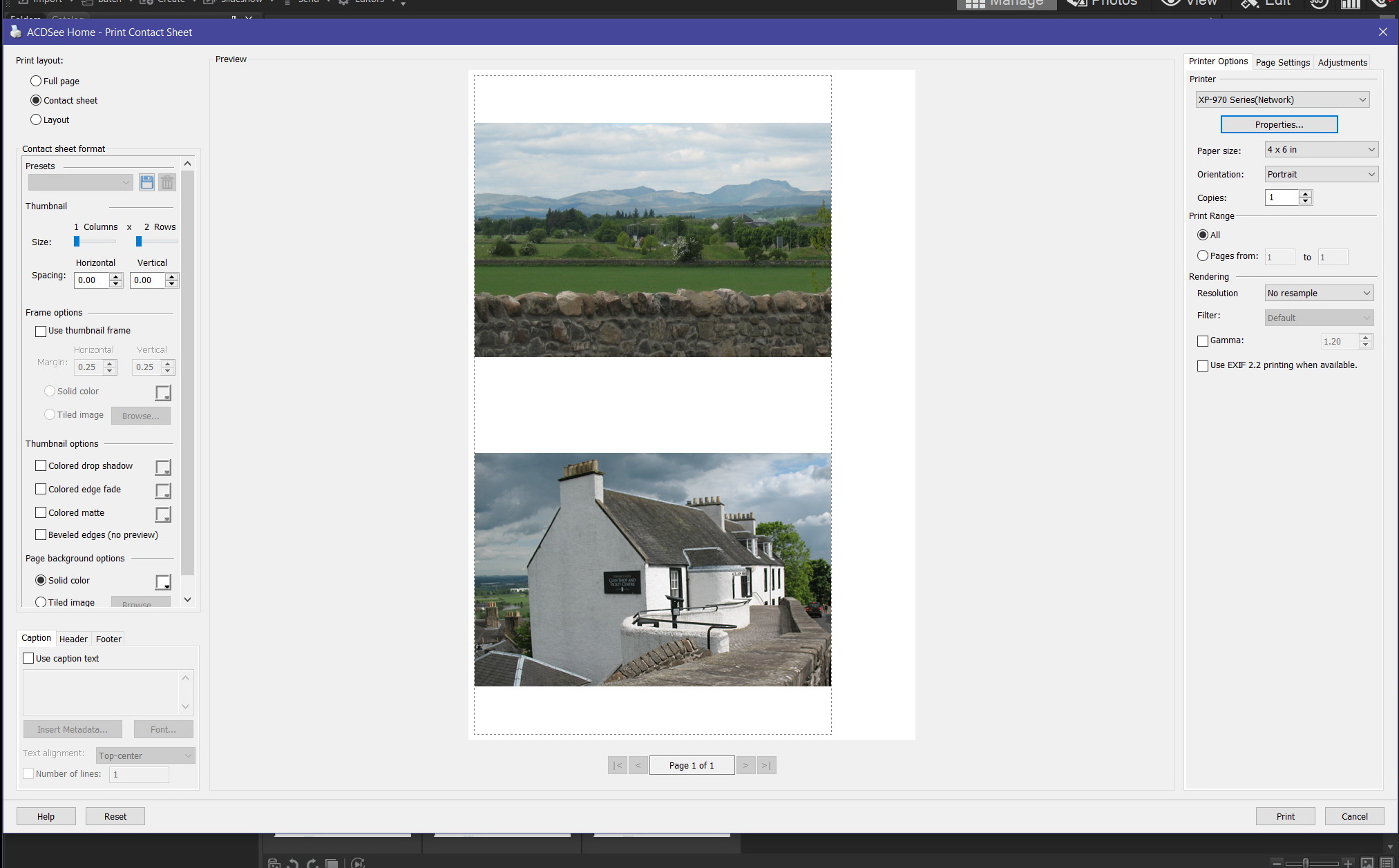Click the delete preset trash icon
The height and width of the screenshot is (868, 1399).
point(167,182)
